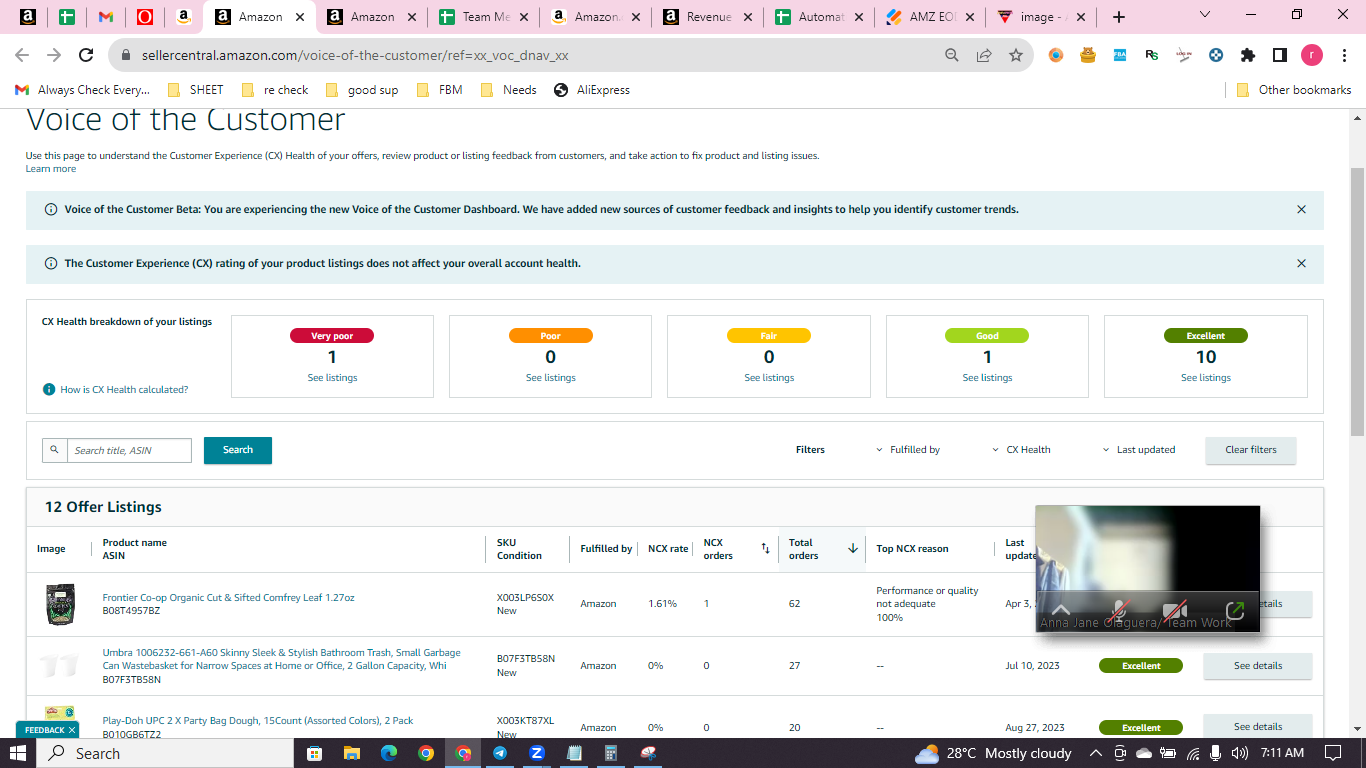Switch to the Revenue browser tab
1366x768 pixels.
coord(708,17)
